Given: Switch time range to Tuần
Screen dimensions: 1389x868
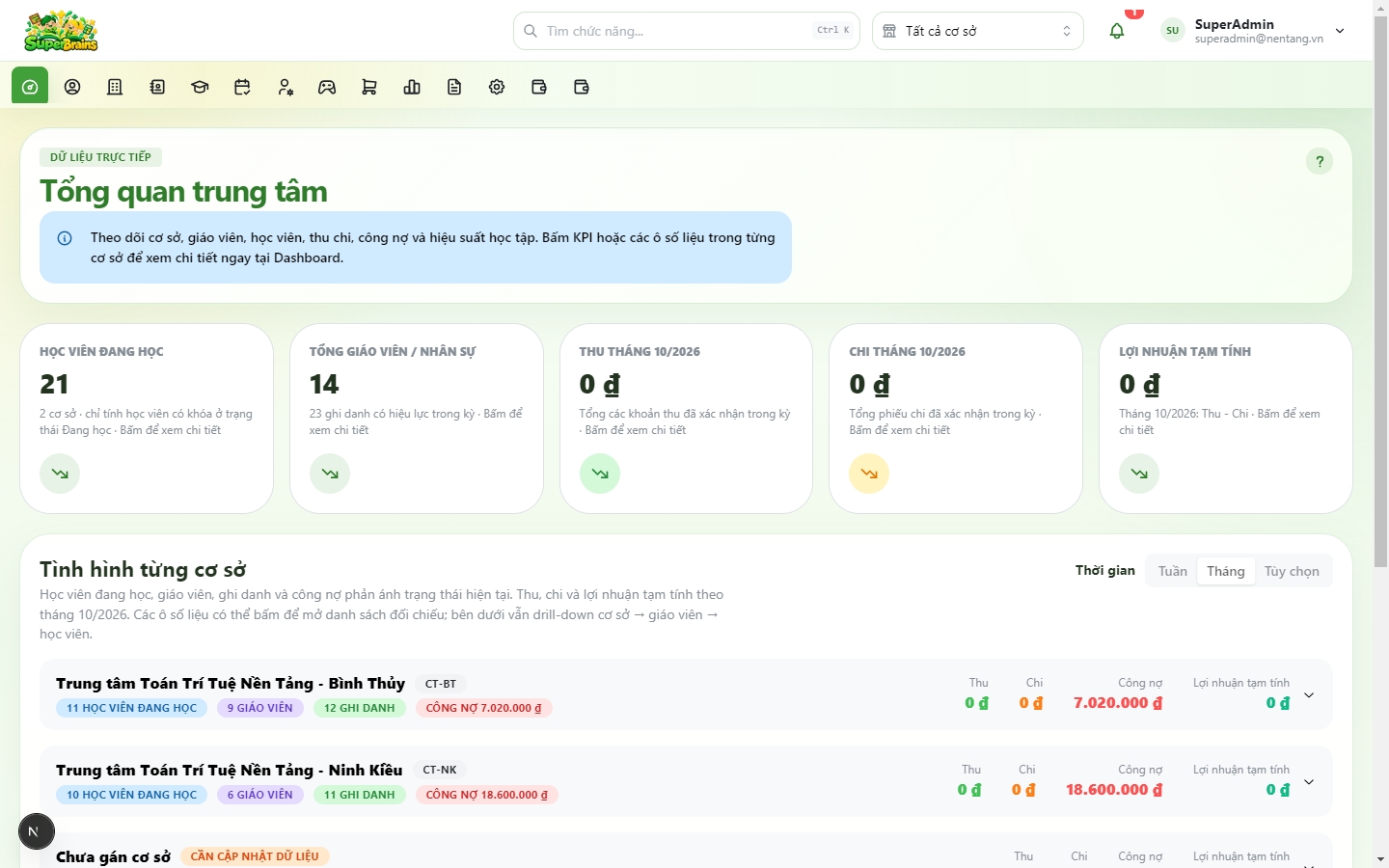Looking at the screenshot, I should (x=1173, y=571).
